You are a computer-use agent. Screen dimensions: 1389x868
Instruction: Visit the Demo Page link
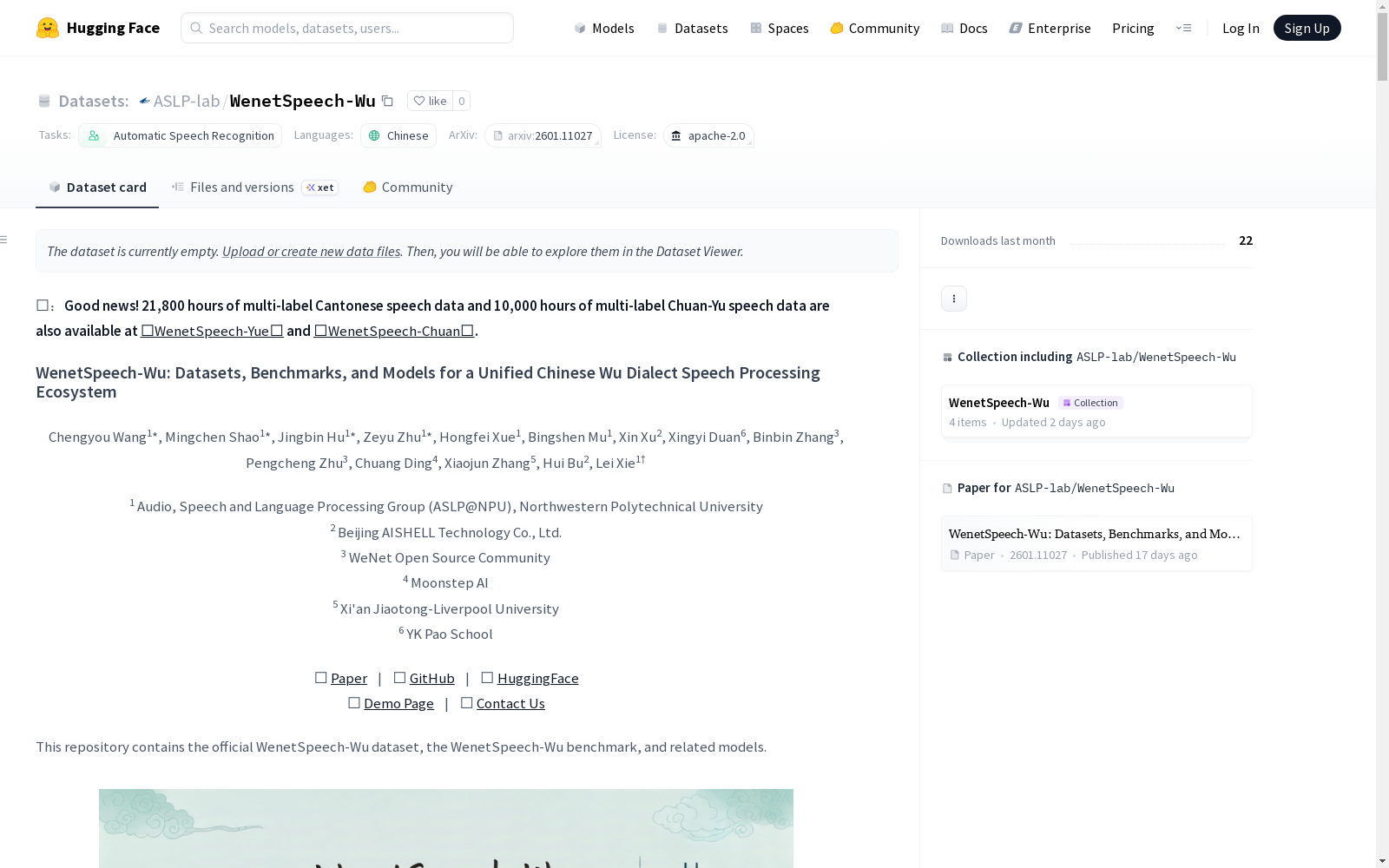(399, 703)
